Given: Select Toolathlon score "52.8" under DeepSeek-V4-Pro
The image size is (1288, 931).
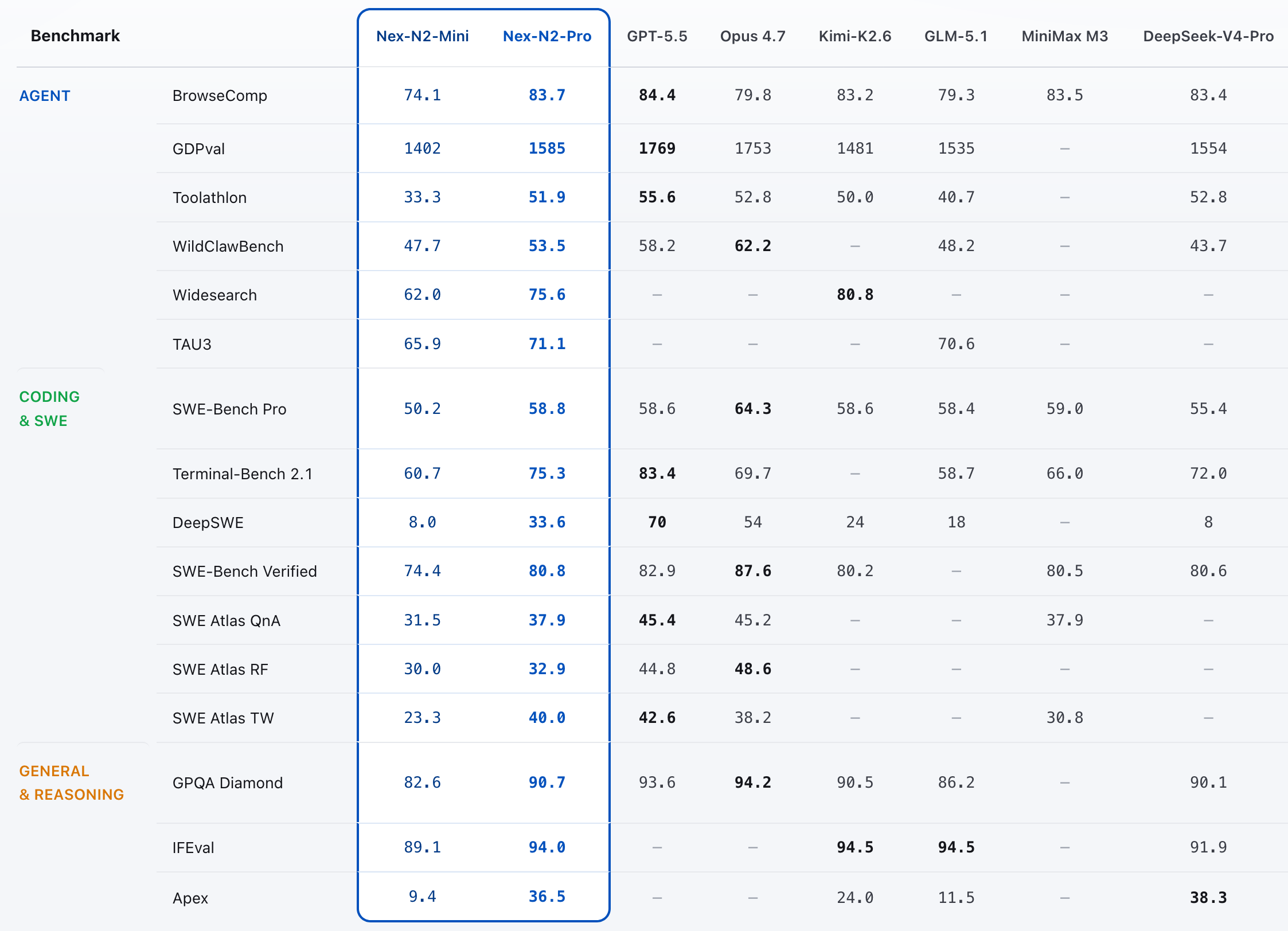Looking at the screenshot, I should pos(1208,197).
